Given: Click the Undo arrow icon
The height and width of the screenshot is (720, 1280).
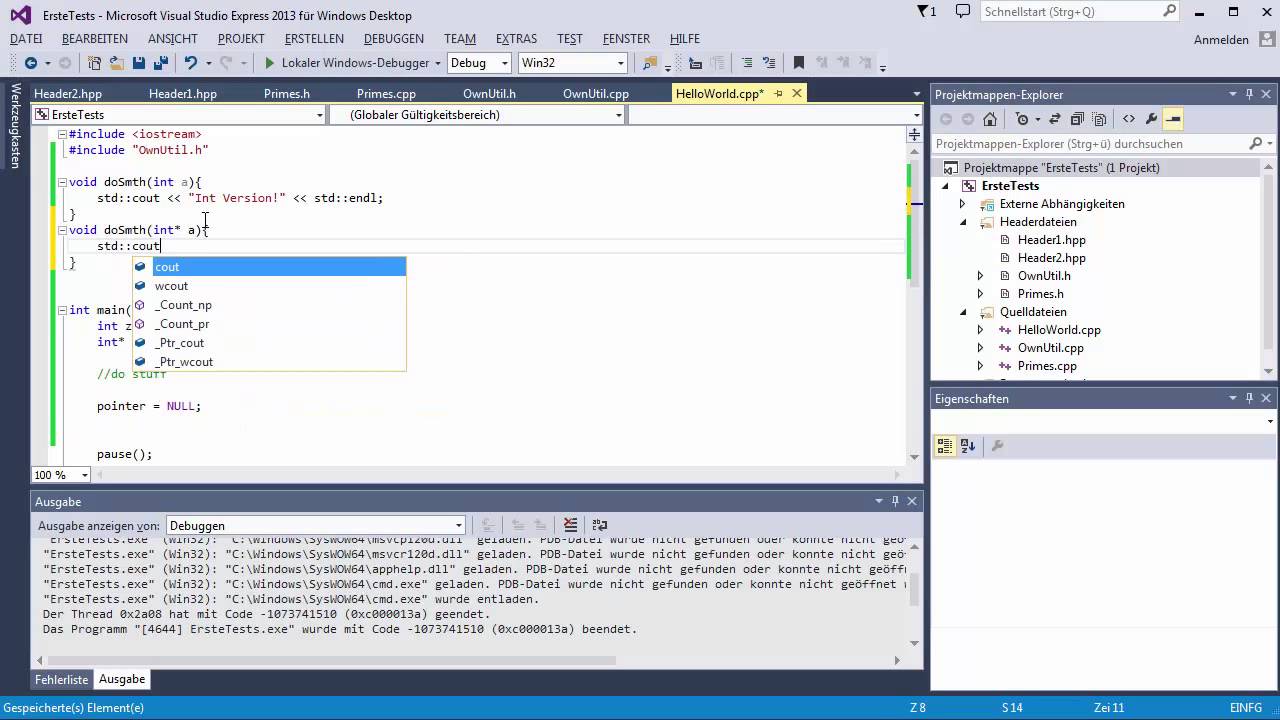Looking at the screenshot, I should coord(190,63).
